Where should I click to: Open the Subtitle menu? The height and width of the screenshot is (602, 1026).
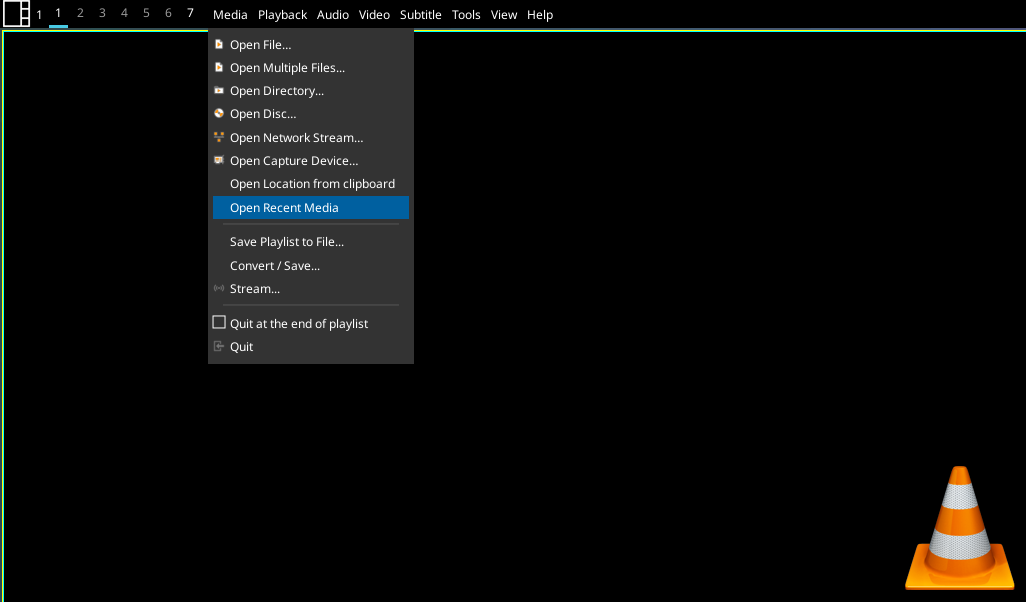pos(421,14)
